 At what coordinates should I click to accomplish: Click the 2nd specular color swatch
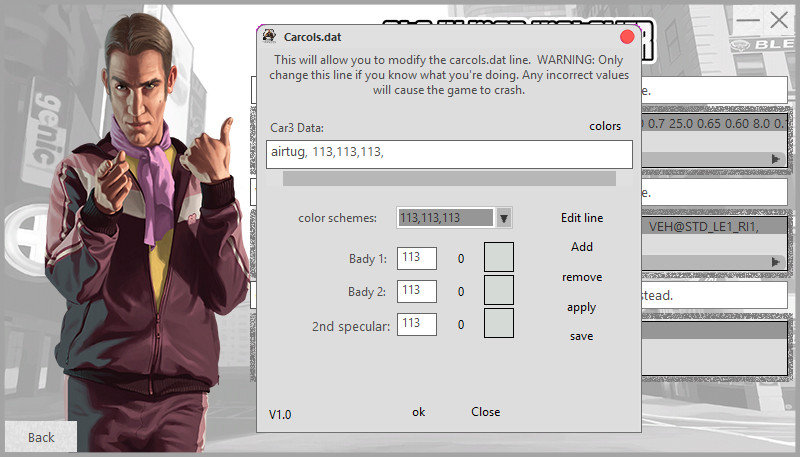(x=498, y=323)
